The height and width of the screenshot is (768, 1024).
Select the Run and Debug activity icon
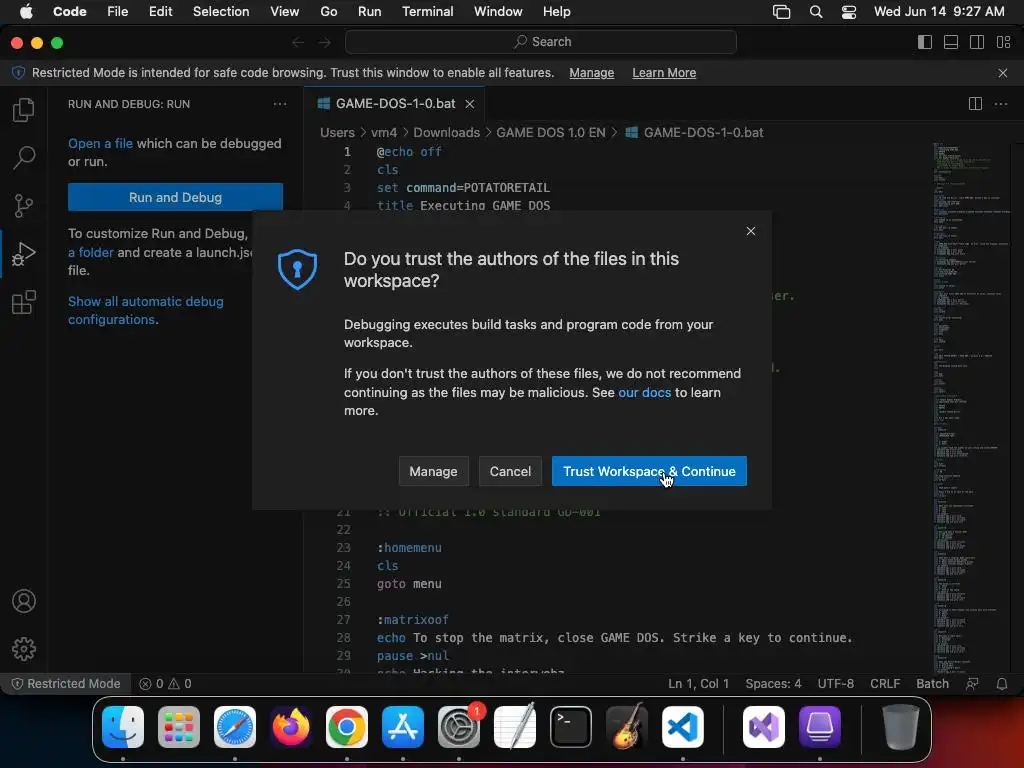click(x=24, y=254)
